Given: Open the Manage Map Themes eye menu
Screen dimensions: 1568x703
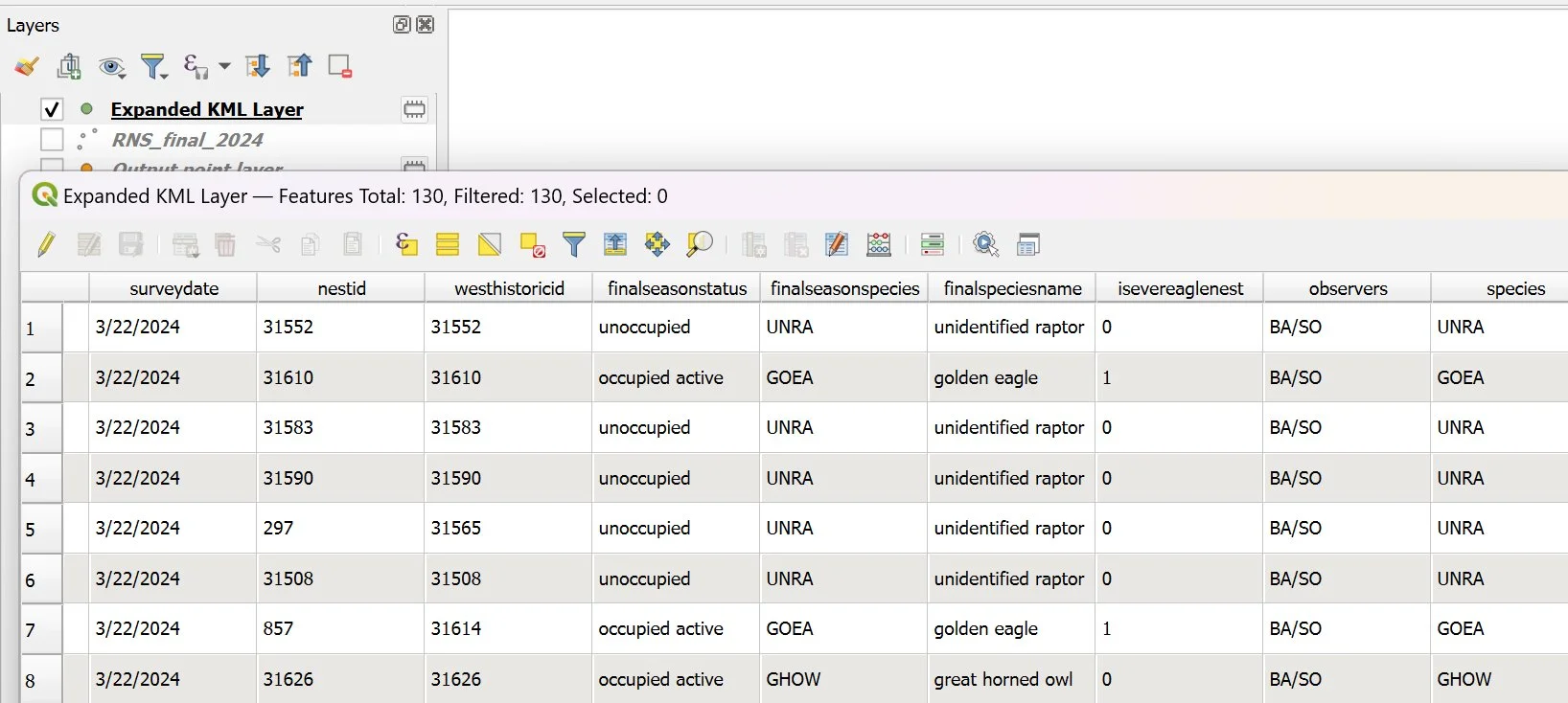Looking at the screenshot, I should pos(111,66).
